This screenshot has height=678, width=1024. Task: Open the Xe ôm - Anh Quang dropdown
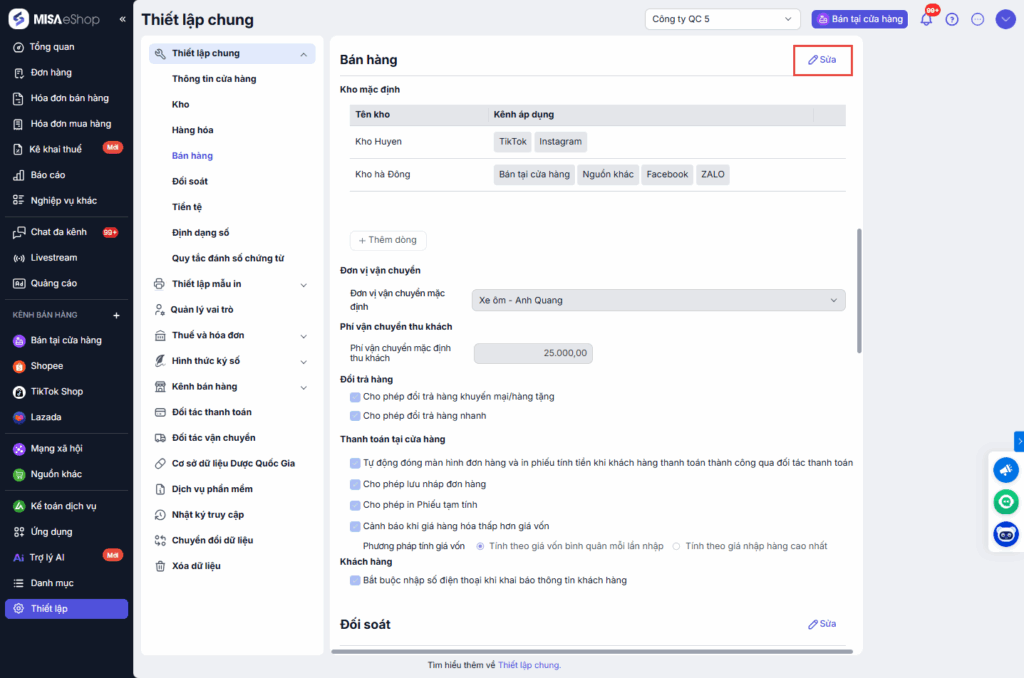[x=658, y=300]
